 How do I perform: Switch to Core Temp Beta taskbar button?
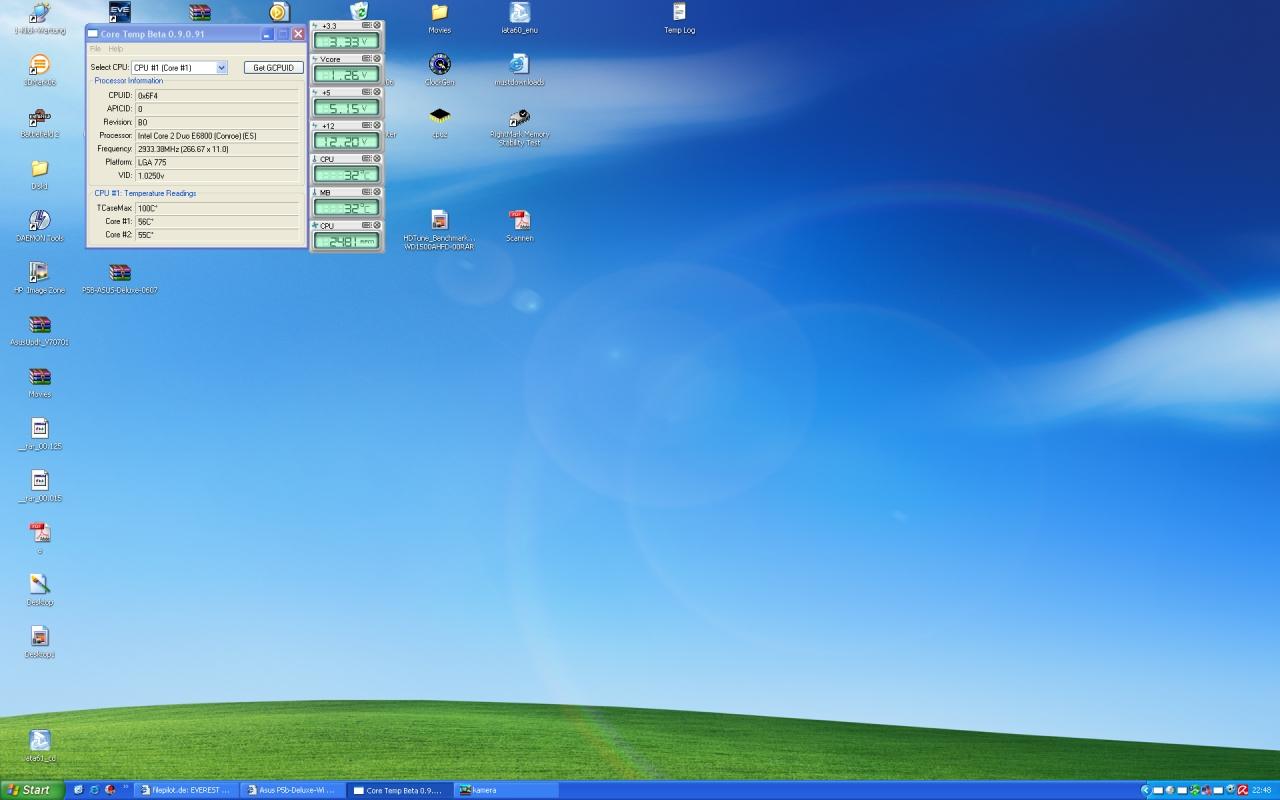tap(398, 790)
